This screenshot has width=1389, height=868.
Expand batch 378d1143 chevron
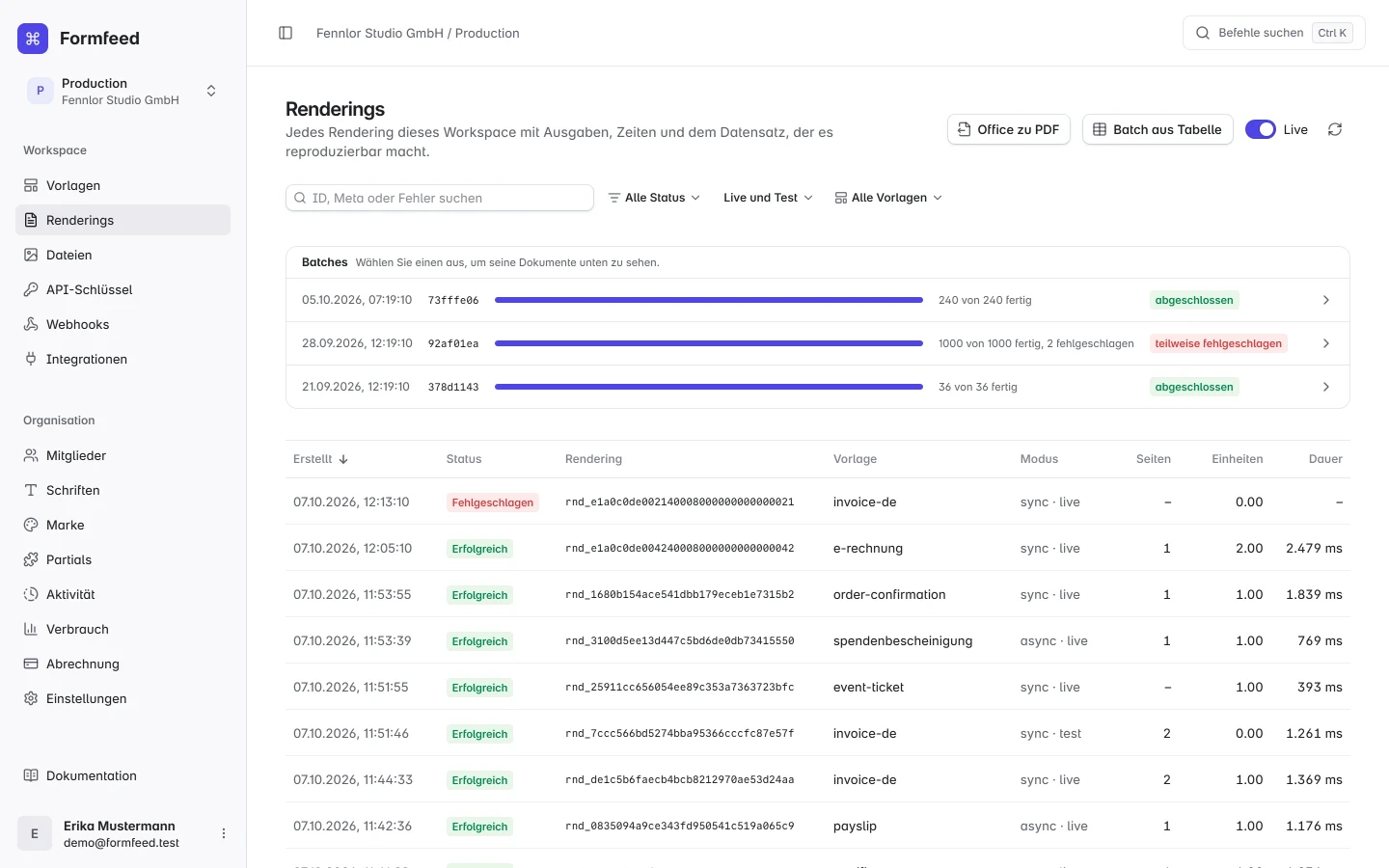pos(1326,387)
